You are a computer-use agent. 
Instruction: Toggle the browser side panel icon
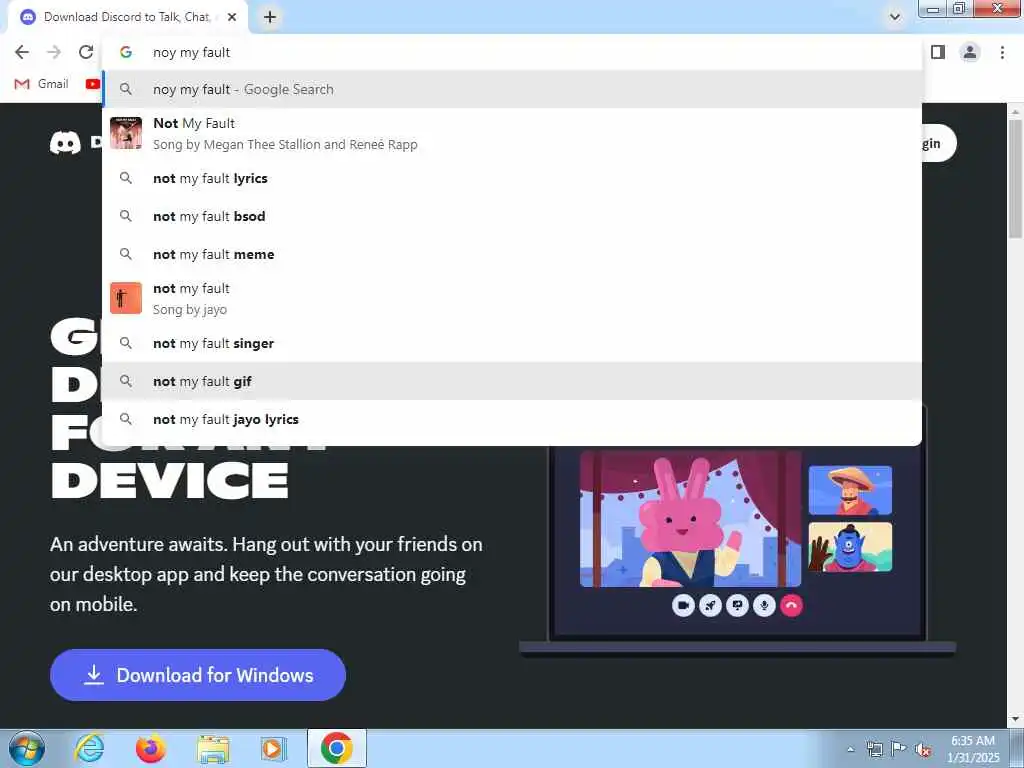pos(938,52)
